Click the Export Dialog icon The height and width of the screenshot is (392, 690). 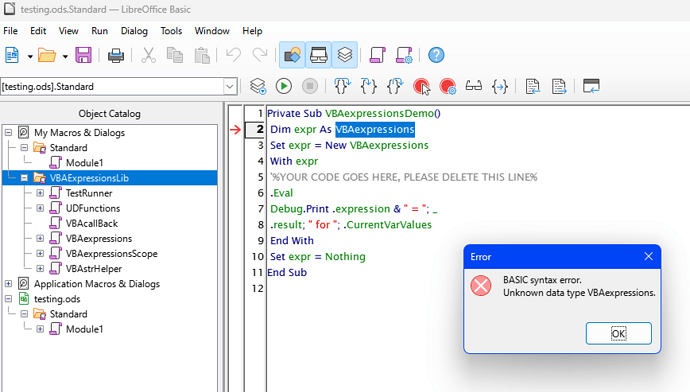(x=404, y=55)
